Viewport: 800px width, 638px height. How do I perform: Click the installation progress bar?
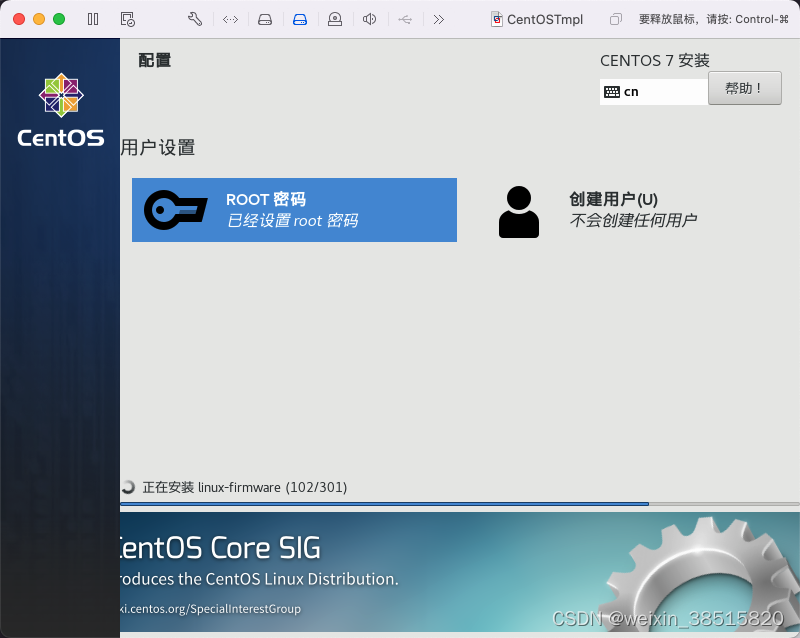pyautogui.click(x=460, y=504)
